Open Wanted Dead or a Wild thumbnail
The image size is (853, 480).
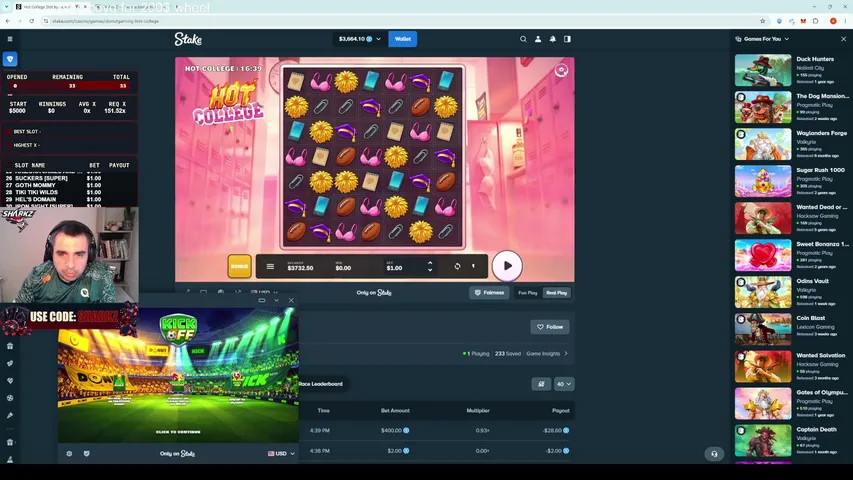coord(763,218)
